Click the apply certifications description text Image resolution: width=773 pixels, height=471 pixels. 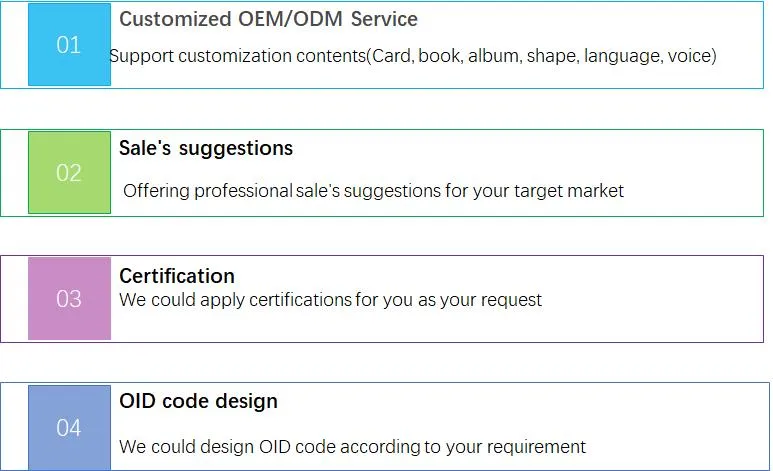pyautogui.click(x=330, y=299)
